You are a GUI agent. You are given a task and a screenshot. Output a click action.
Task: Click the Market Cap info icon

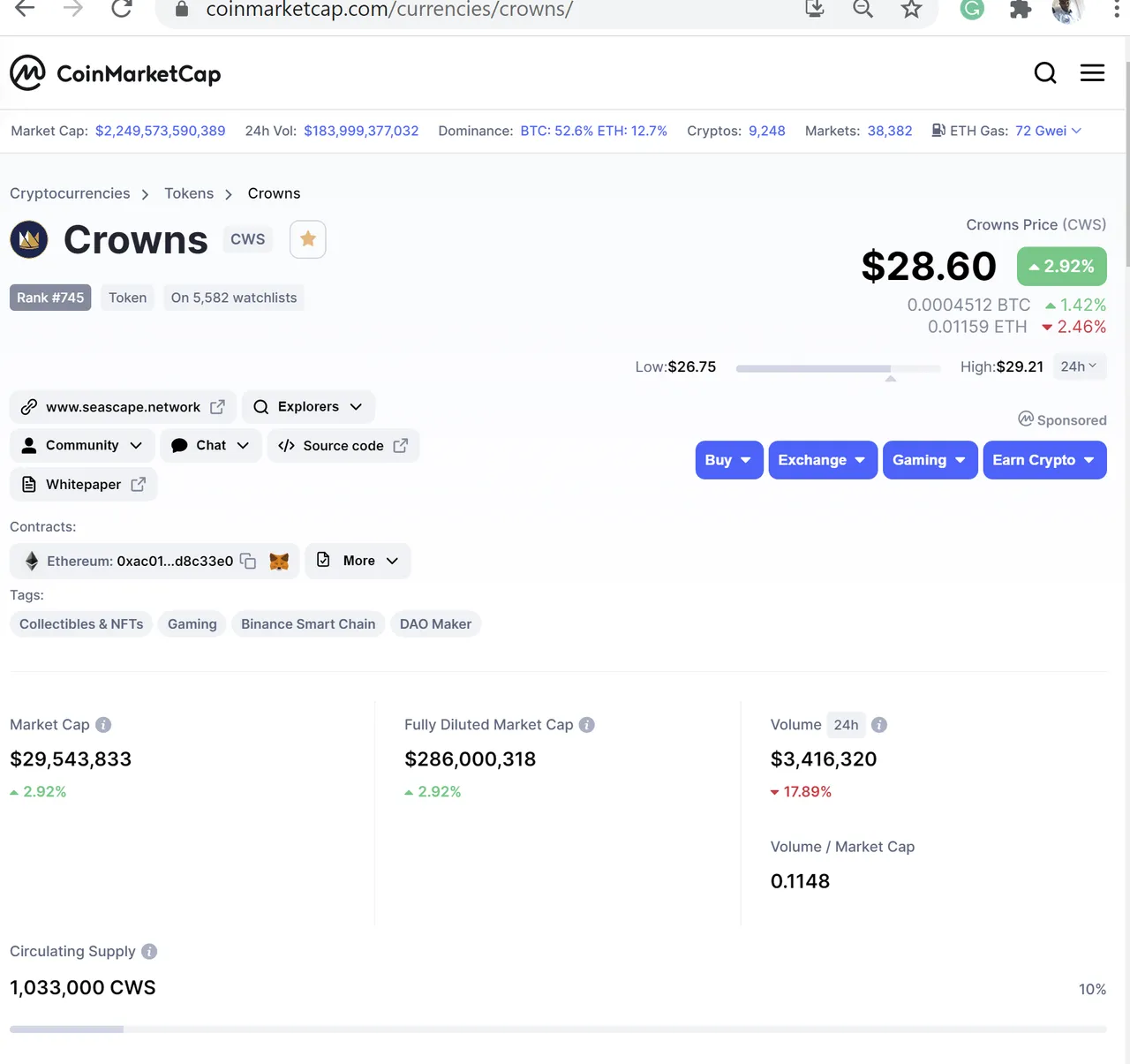[103, 725]
